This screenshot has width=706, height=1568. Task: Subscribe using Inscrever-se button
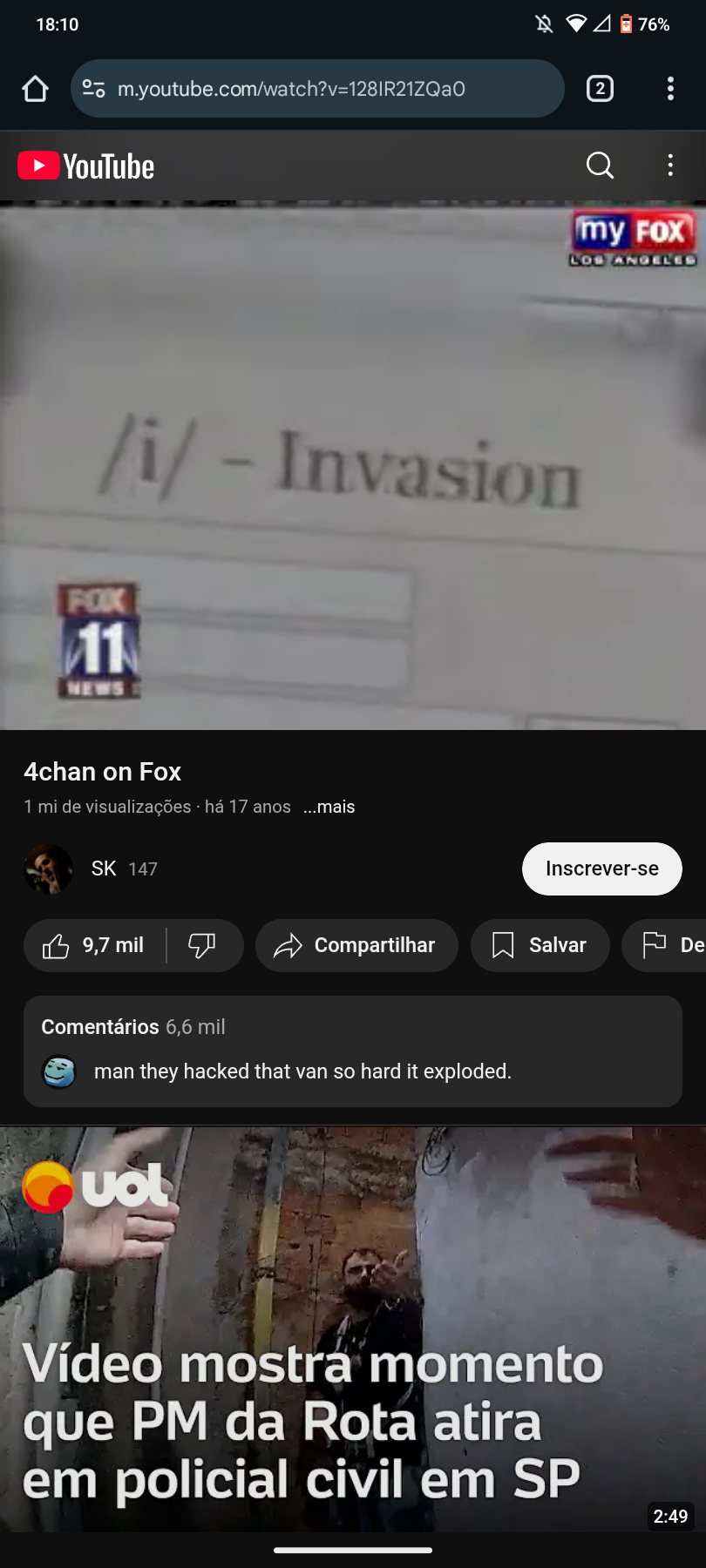tap(602, 868)
